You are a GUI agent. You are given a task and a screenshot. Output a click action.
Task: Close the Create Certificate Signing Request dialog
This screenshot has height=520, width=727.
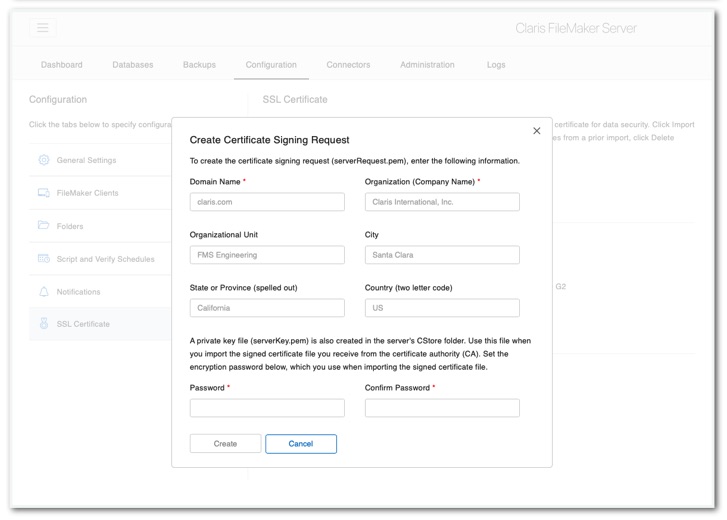536,131
